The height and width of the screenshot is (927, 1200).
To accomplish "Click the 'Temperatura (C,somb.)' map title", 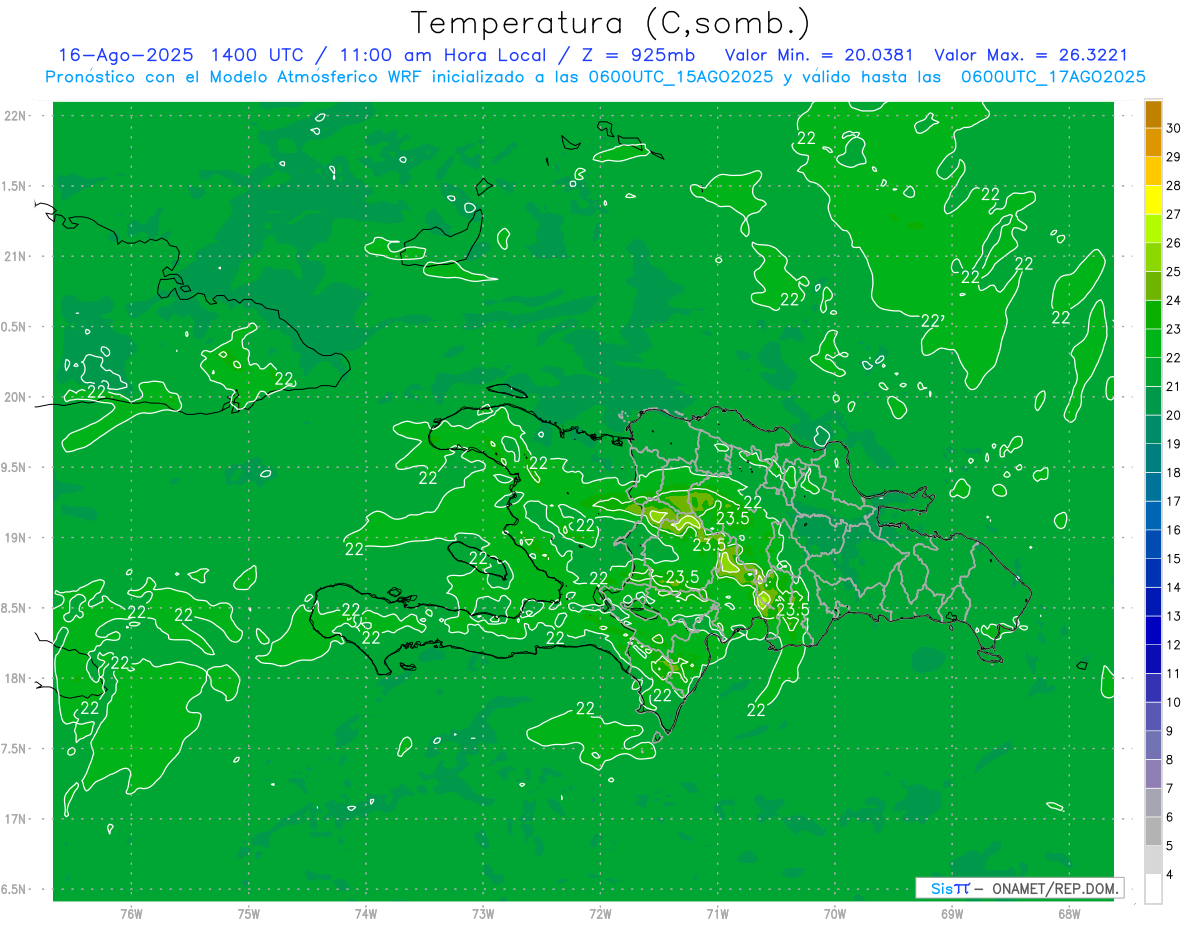I will click(611, 23).
